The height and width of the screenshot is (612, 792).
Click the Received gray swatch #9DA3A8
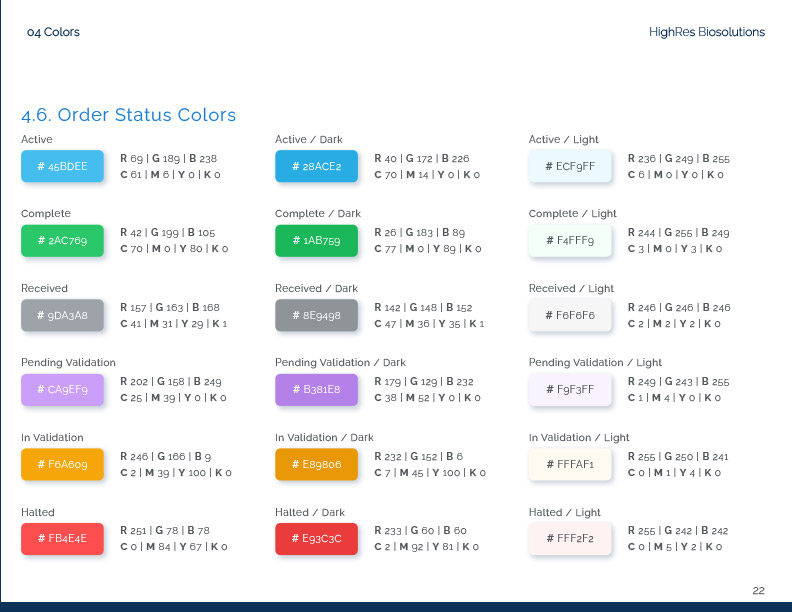[x=62, y=315]
